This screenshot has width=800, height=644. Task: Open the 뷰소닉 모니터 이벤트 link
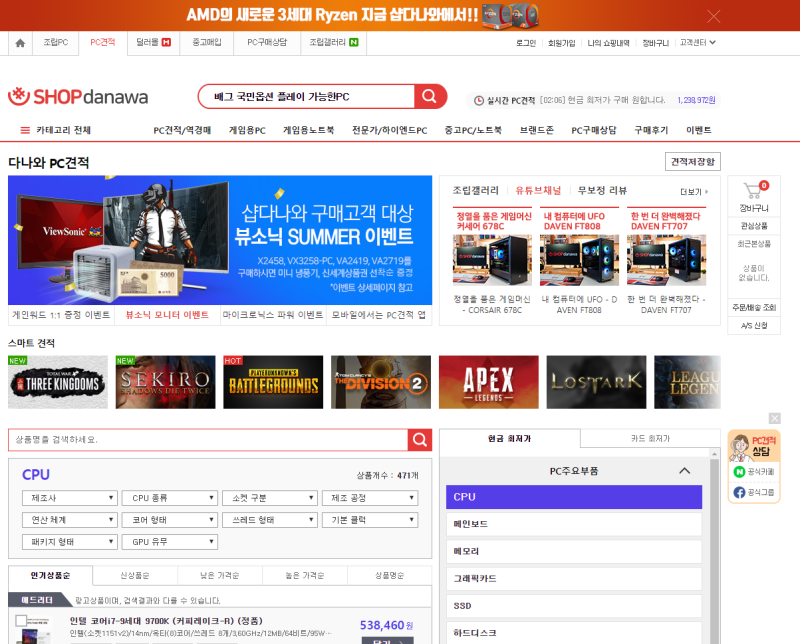(167, 315)
